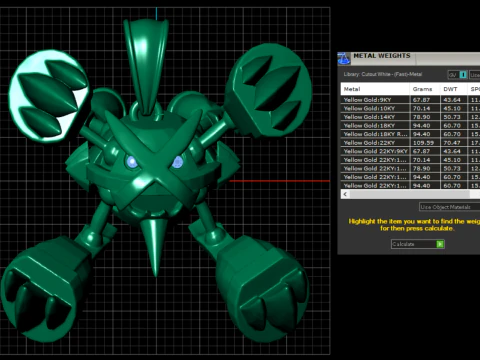Sort by the DWT column header
Screen dimensions: 480x360
(454, 89)
